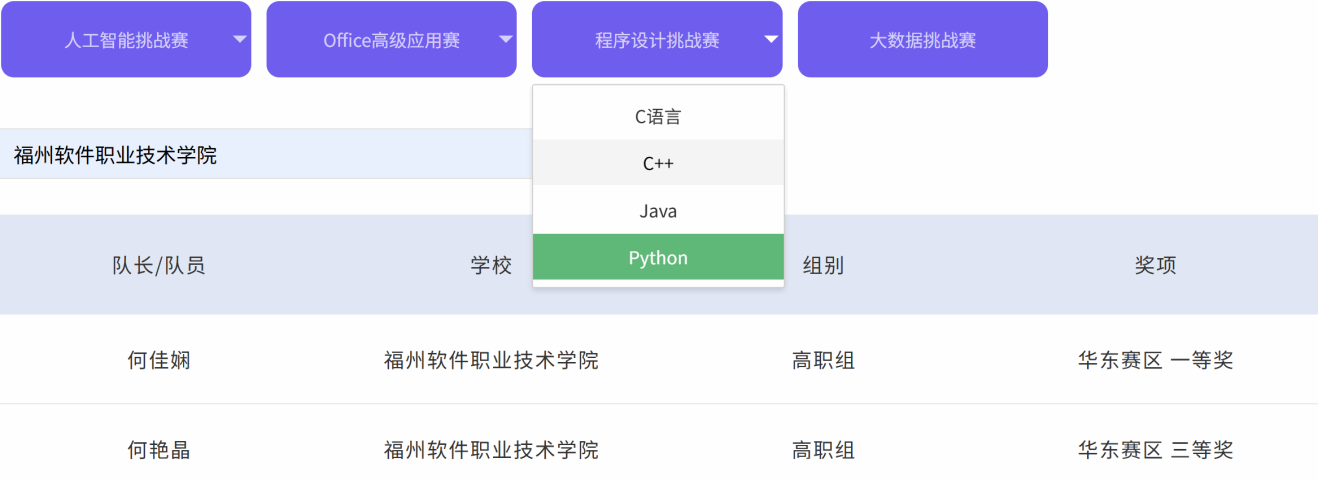Click the 人工智能挑战赛 button label
Image resolution: width=1318 pixels, height=480 pixels.
click(x=126, y=40)
